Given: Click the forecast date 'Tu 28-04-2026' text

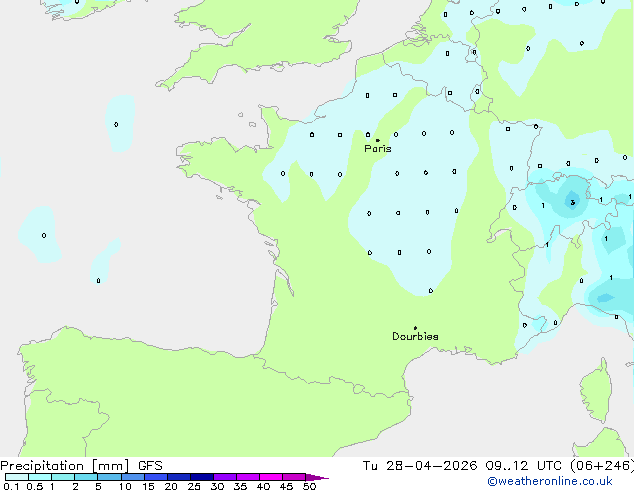Looking at the screenshot, I should [420, 466].
